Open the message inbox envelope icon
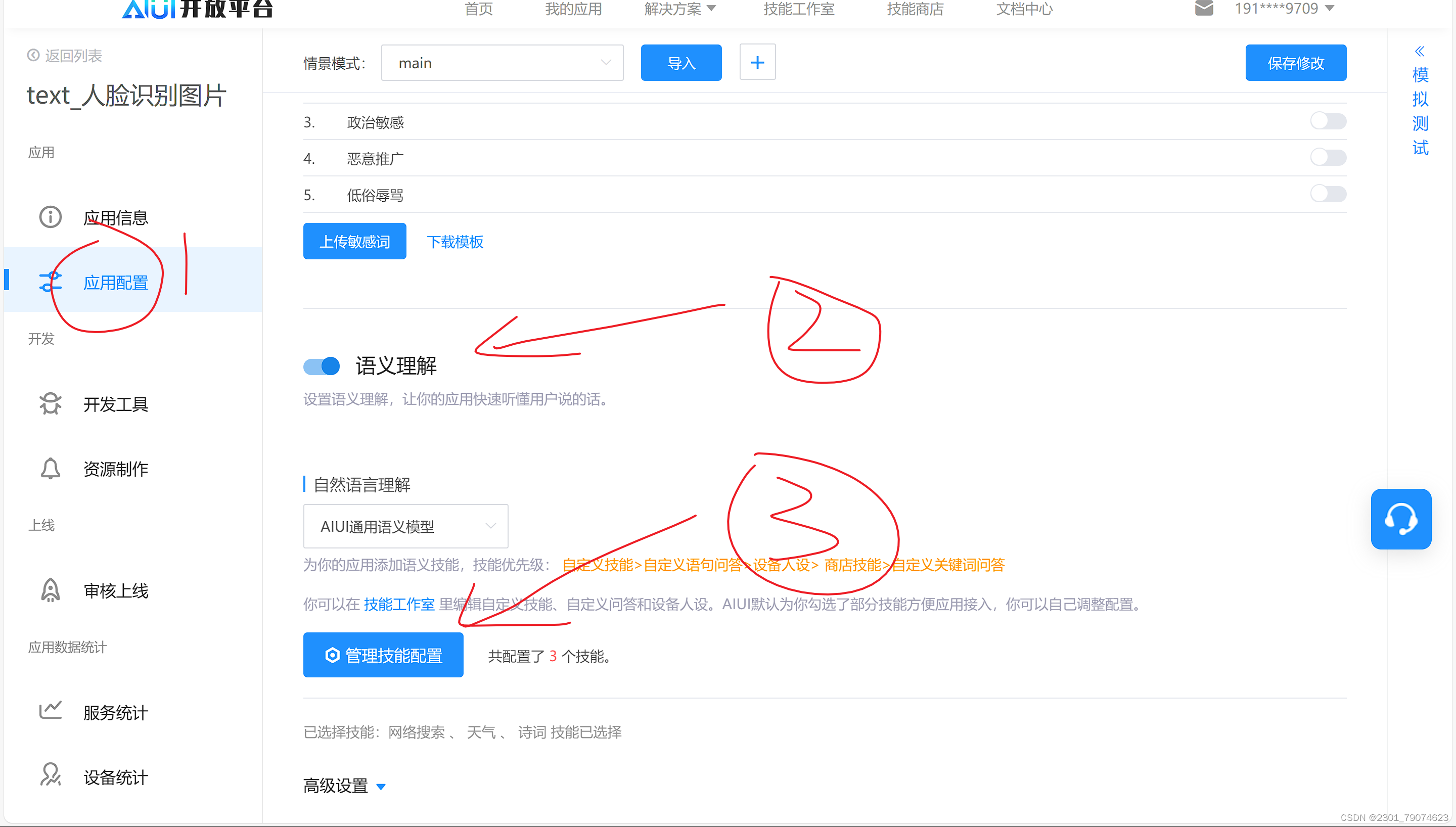This screenshot has height=827, width=1456. click(x=1204, y=9)
